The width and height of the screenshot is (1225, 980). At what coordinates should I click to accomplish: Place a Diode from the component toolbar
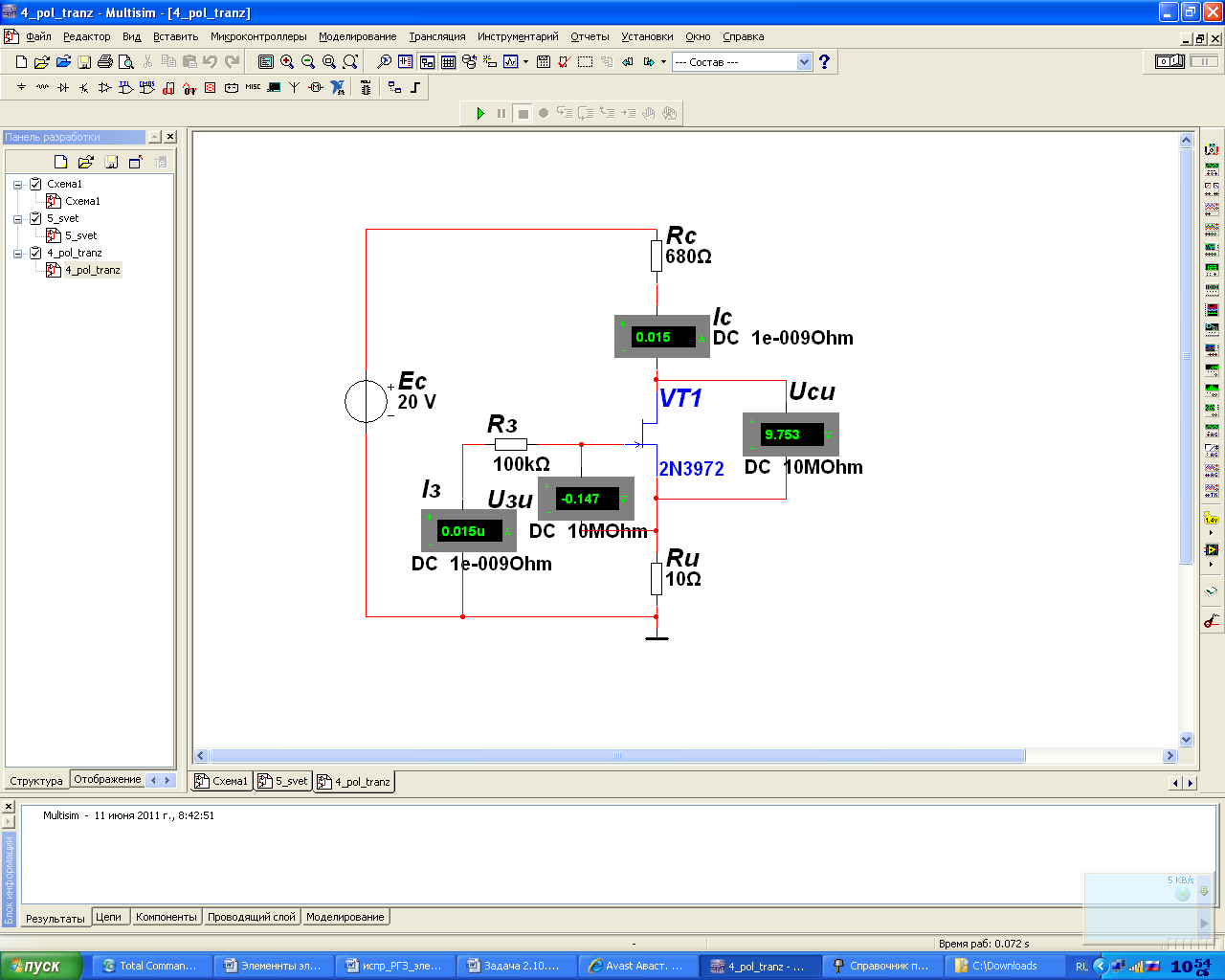point(63,87)
